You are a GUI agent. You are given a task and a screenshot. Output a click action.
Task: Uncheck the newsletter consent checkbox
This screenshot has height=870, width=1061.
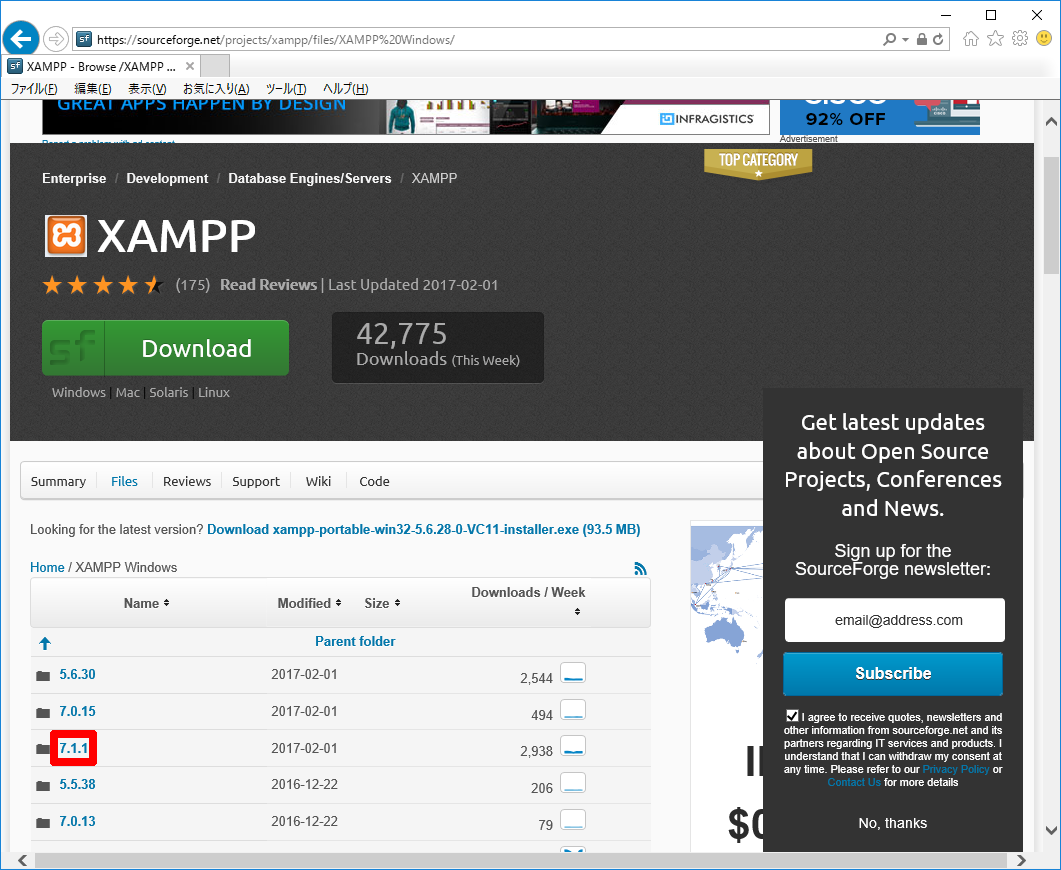click(793, 716)
